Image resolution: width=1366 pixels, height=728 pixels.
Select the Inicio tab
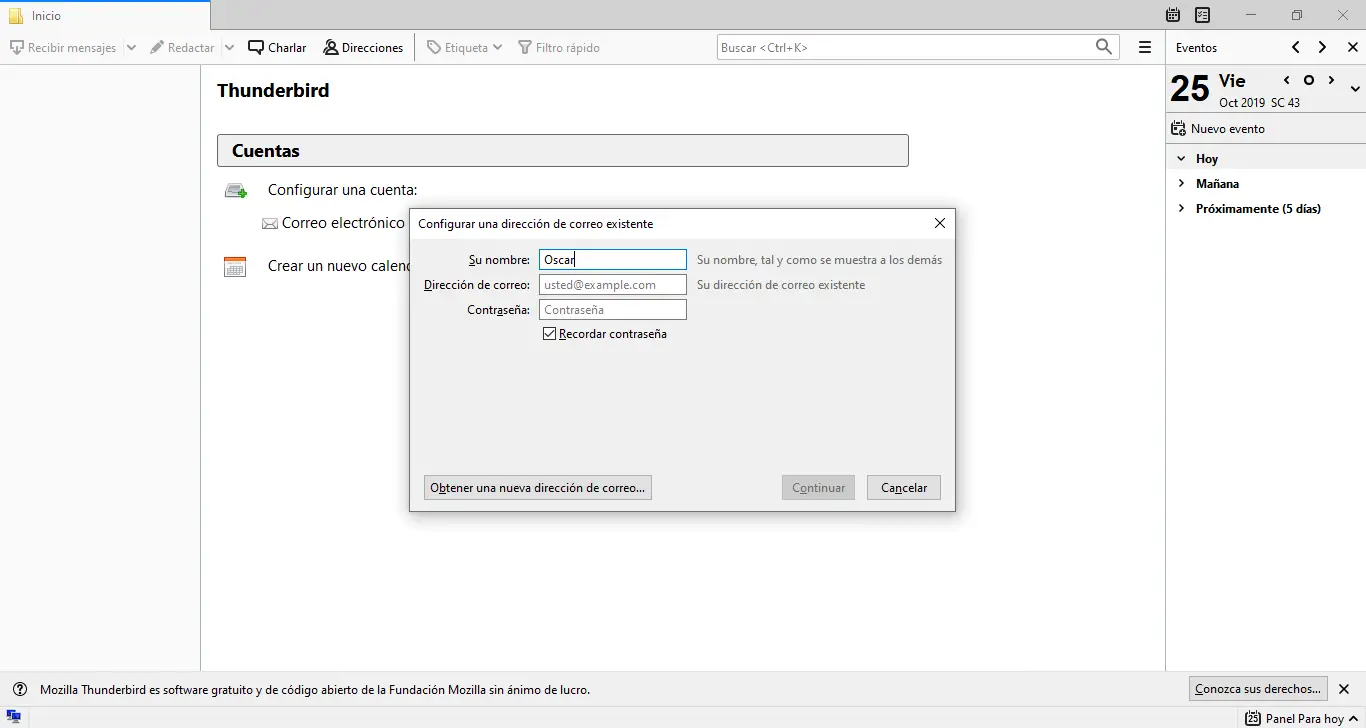point(105,16)
